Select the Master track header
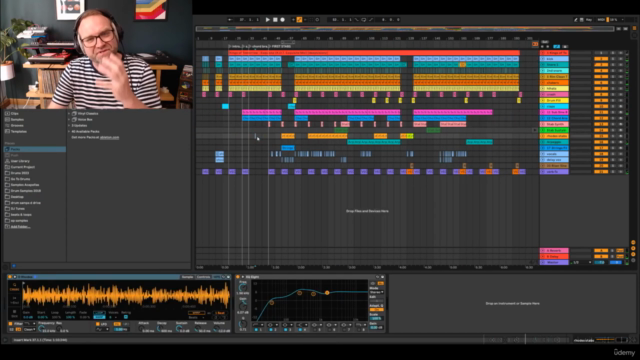This screenshot has width=640, height=360. pyautogui.click(x=554, y=262)
